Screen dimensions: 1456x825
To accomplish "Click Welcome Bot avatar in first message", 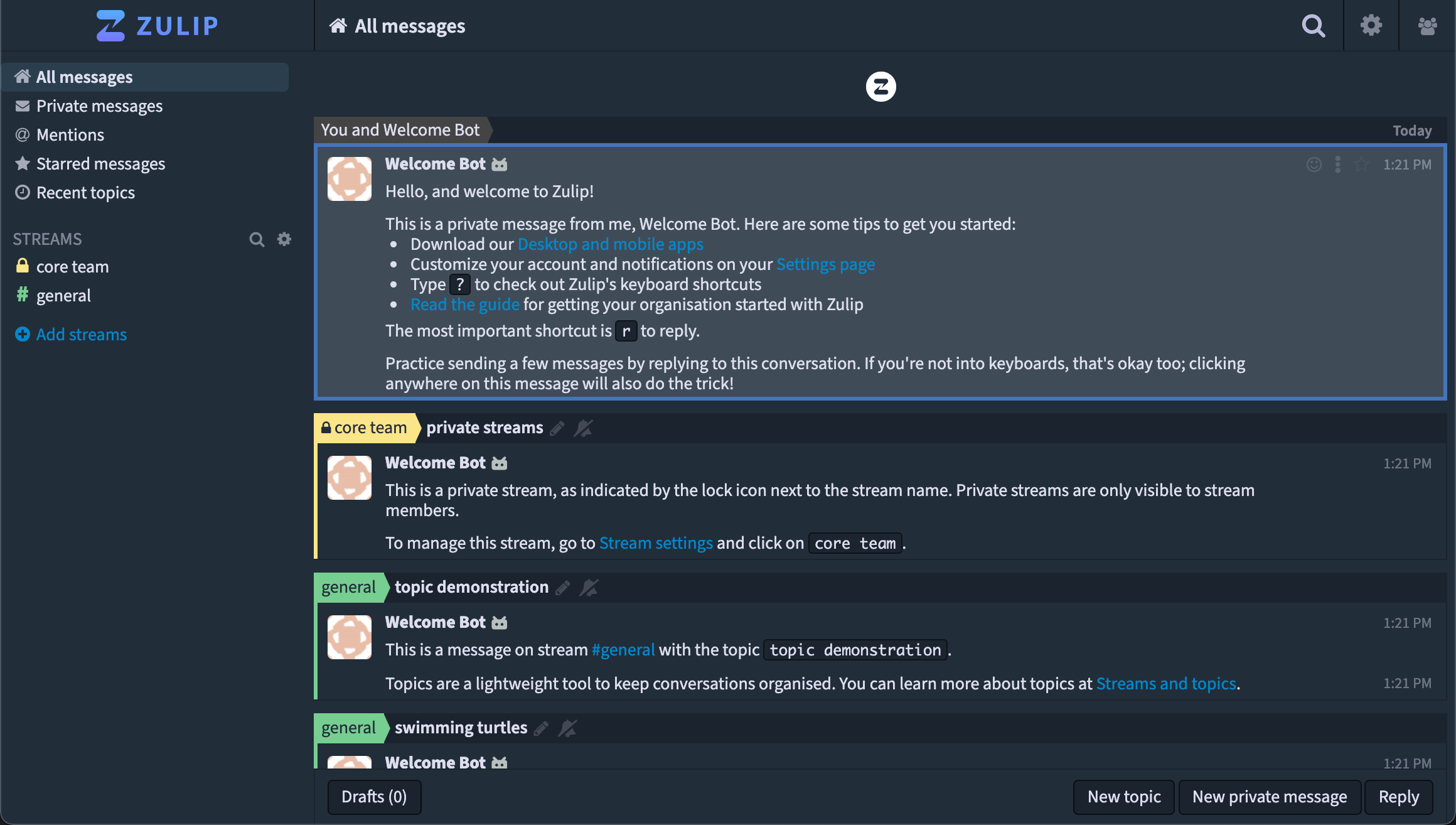I will coord(350,179).
